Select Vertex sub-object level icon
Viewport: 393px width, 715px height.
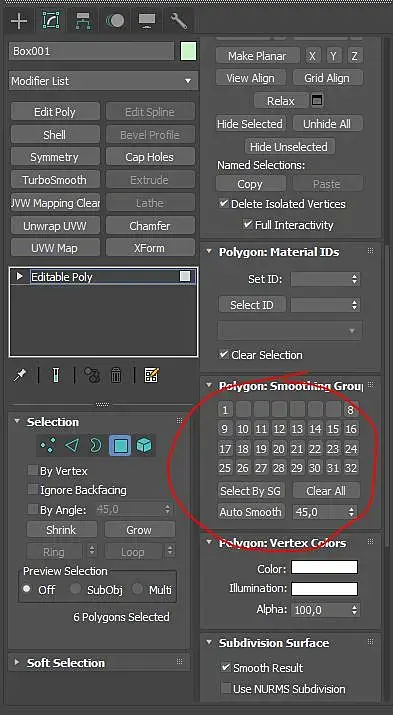click(48, 446)
